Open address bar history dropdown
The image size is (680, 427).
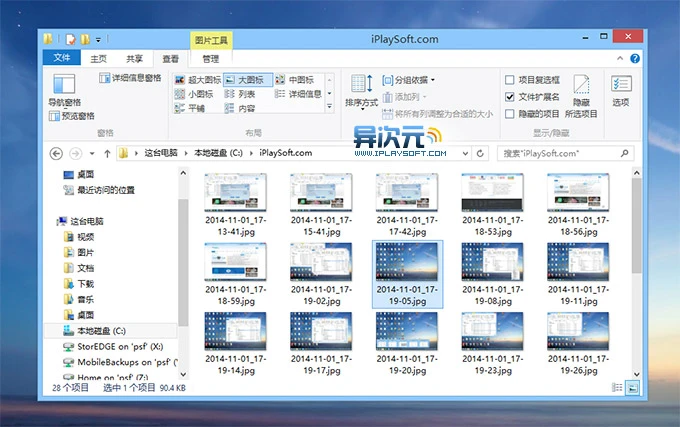coord(465,153)
